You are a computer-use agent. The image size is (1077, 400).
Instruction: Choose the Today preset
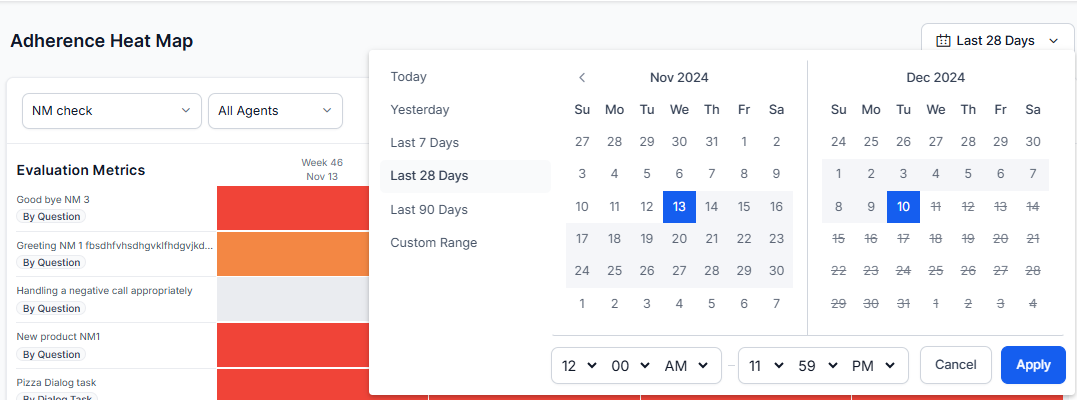tap(408, 77)
